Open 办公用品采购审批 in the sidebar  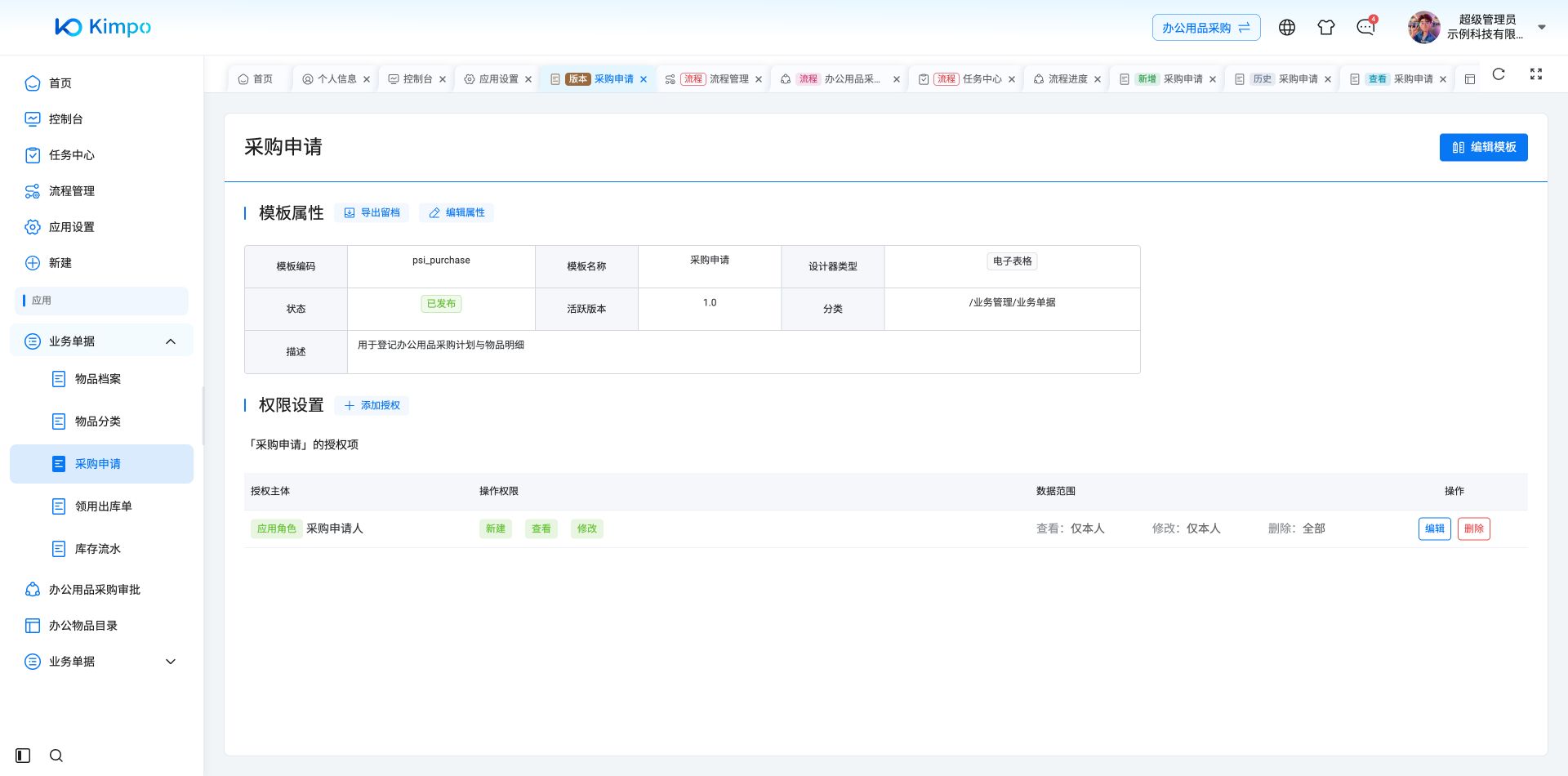coord(101,590)
